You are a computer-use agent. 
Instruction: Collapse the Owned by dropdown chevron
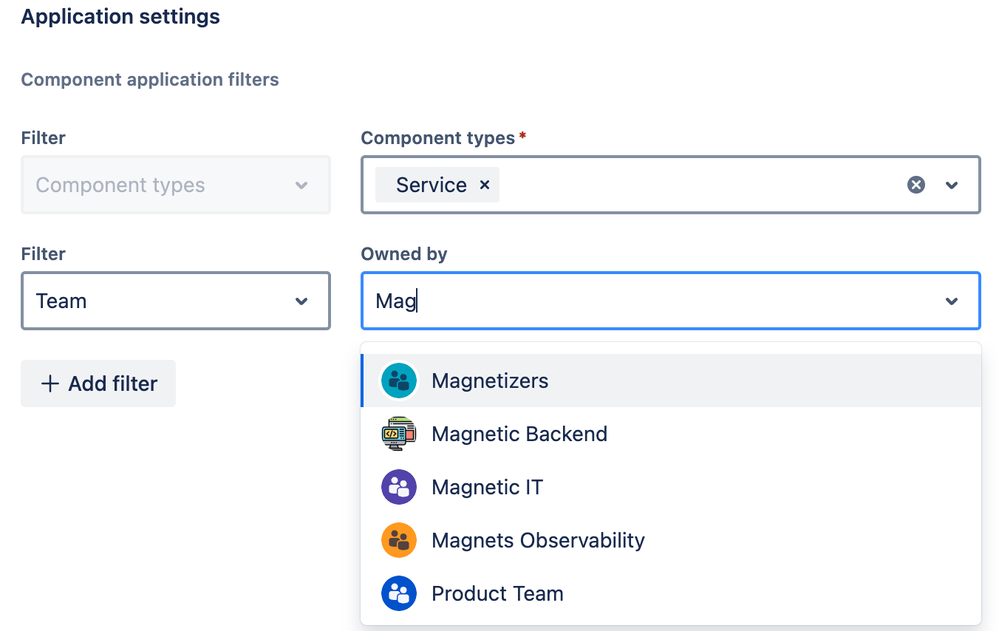[952, 301]
